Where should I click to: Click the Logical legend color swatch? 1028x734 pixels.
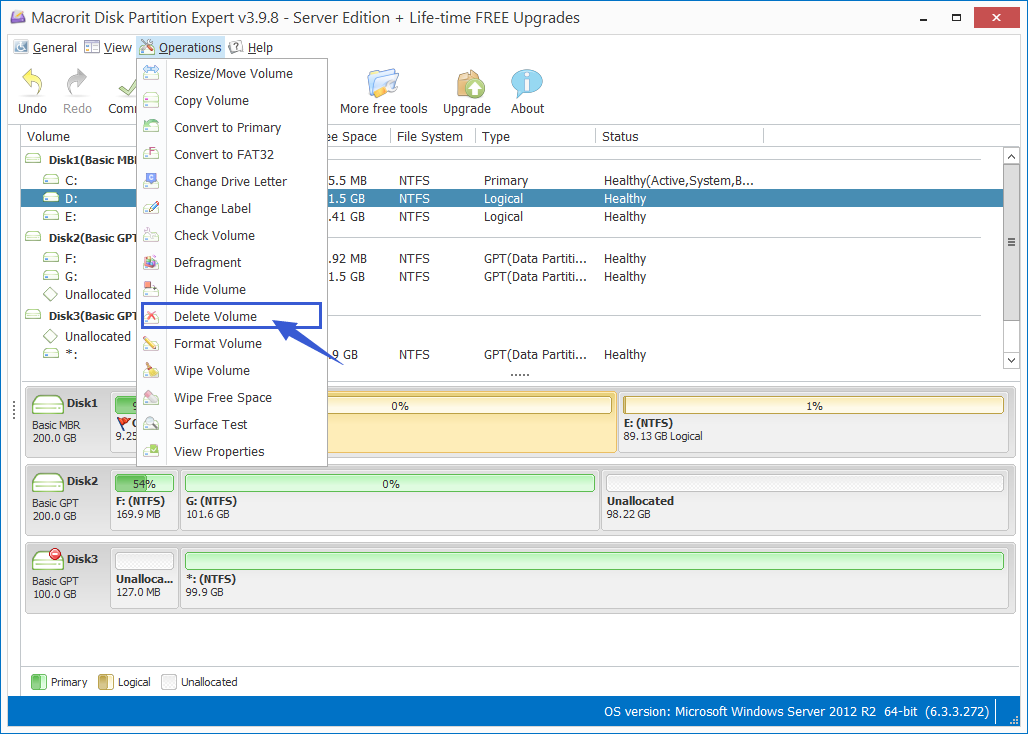point(106,682)
